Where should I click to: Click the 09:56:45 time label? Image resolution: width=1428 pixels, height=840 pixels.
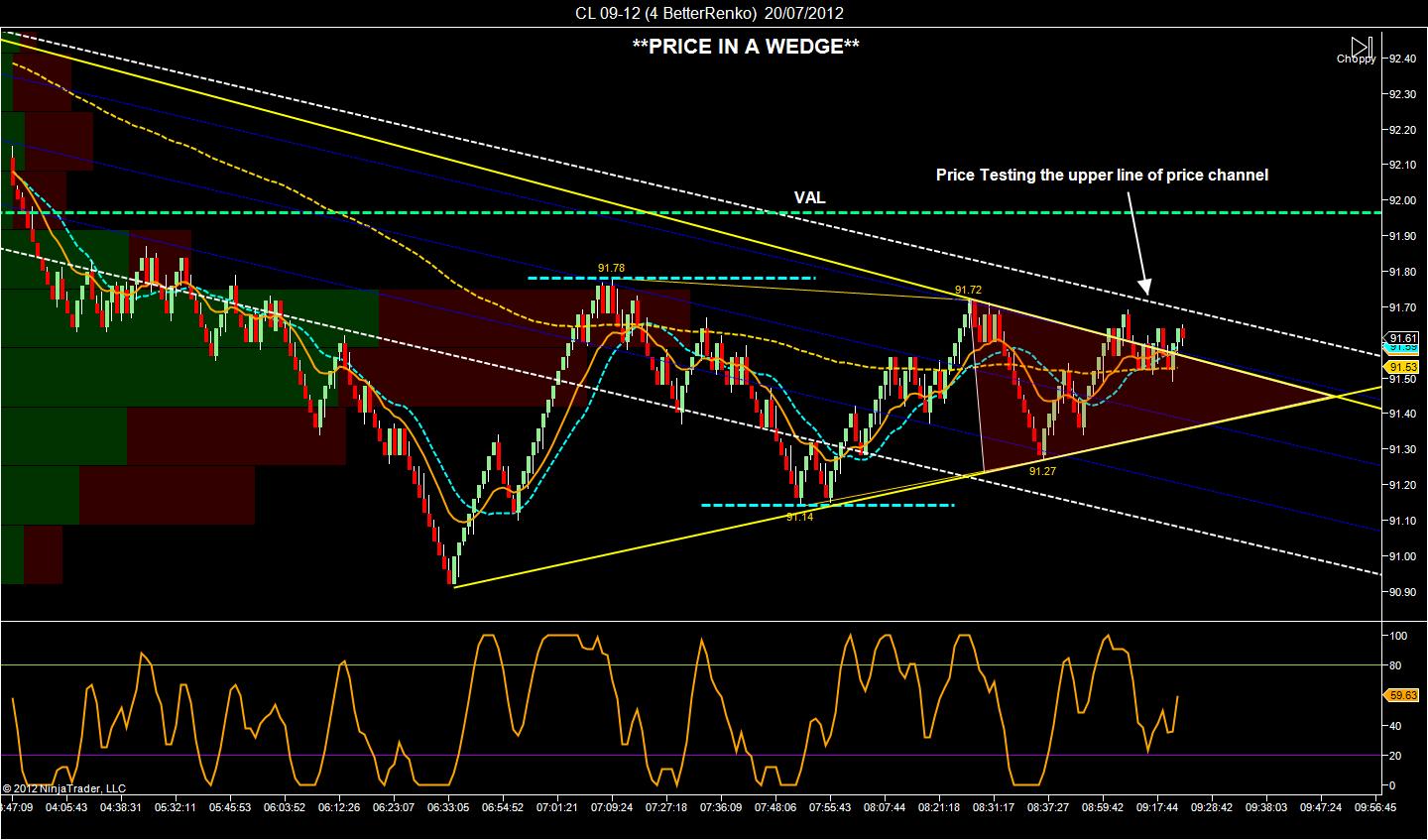pos(1375,807)
